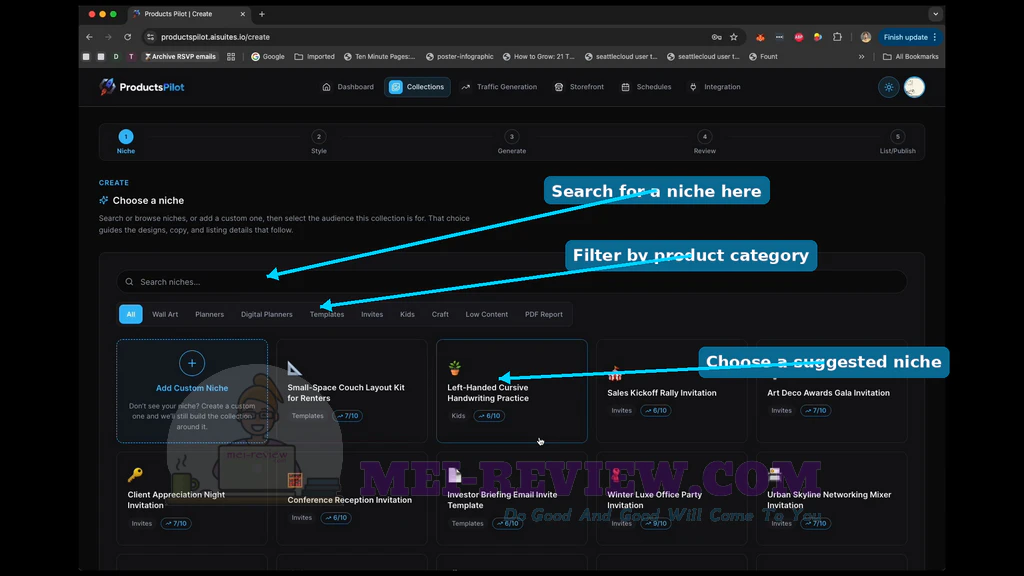Viewport: 1024px width, 576px height.
Task: Select the Invites category filter
Action: (x=372, y=314)
